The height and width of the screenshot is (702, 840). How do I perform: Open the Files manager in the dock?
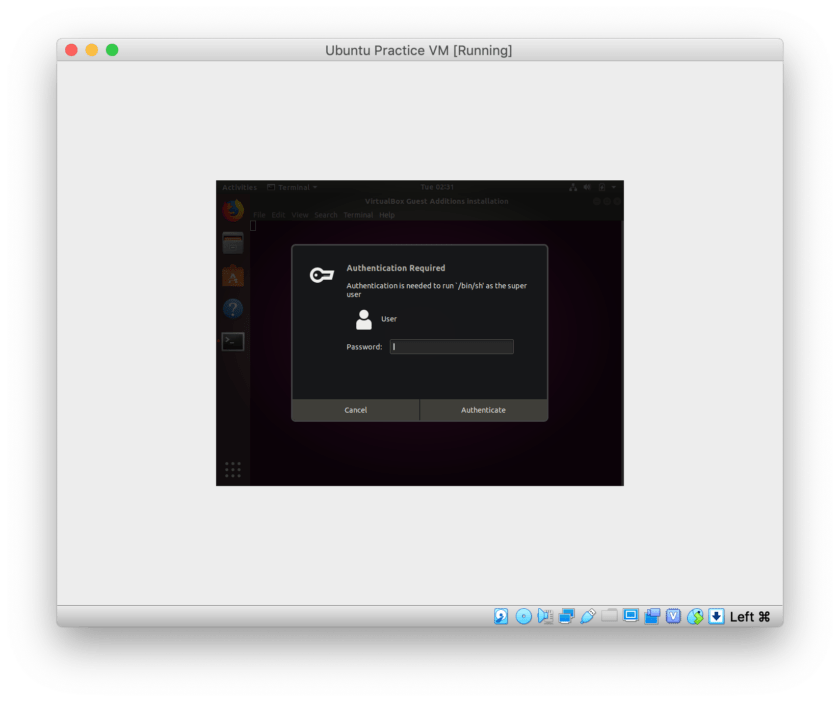coord(233,243)
